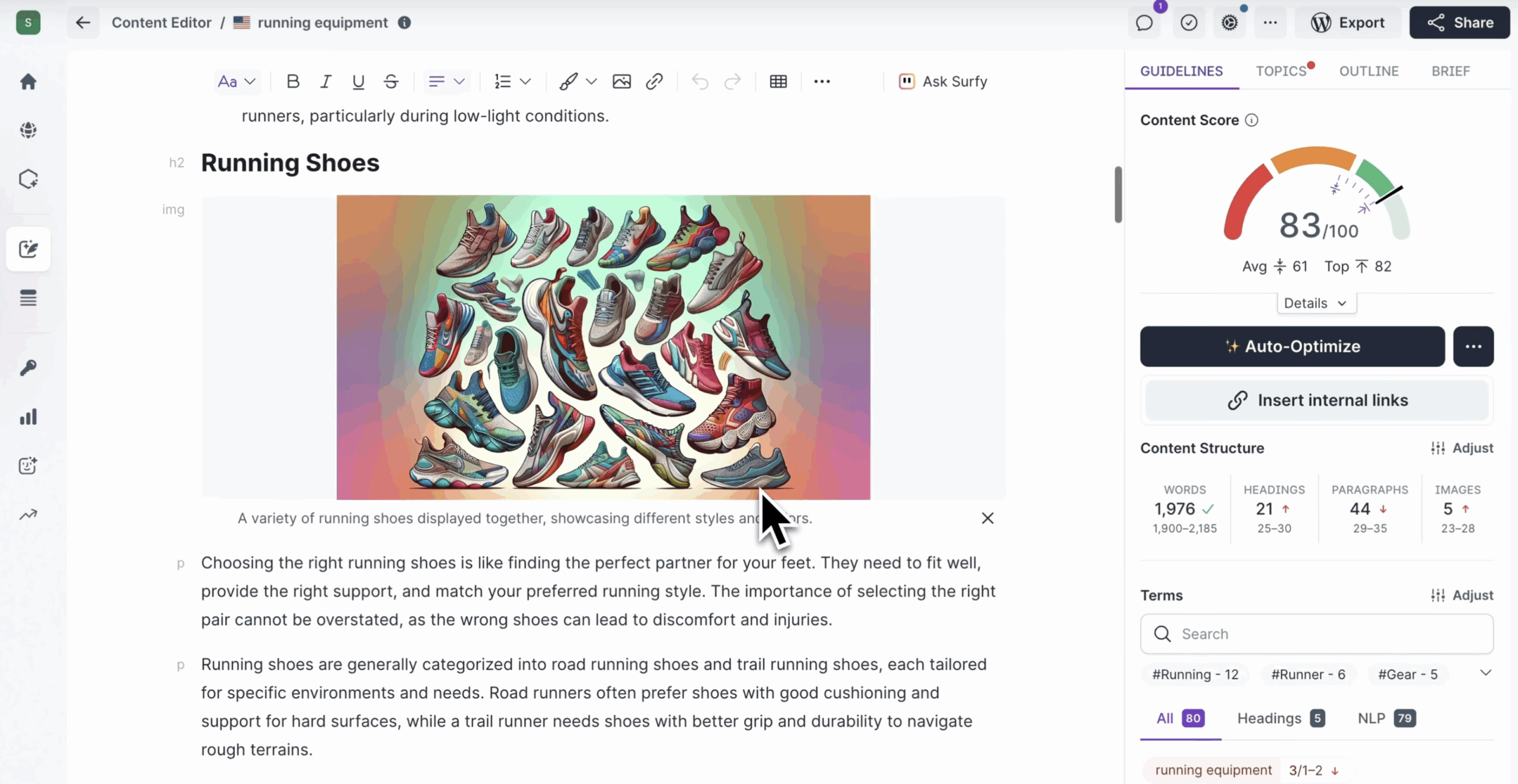Screen dimensions: 1518x784
Task: Select the NLP terms tab
Action: [x=1386, y=718]
